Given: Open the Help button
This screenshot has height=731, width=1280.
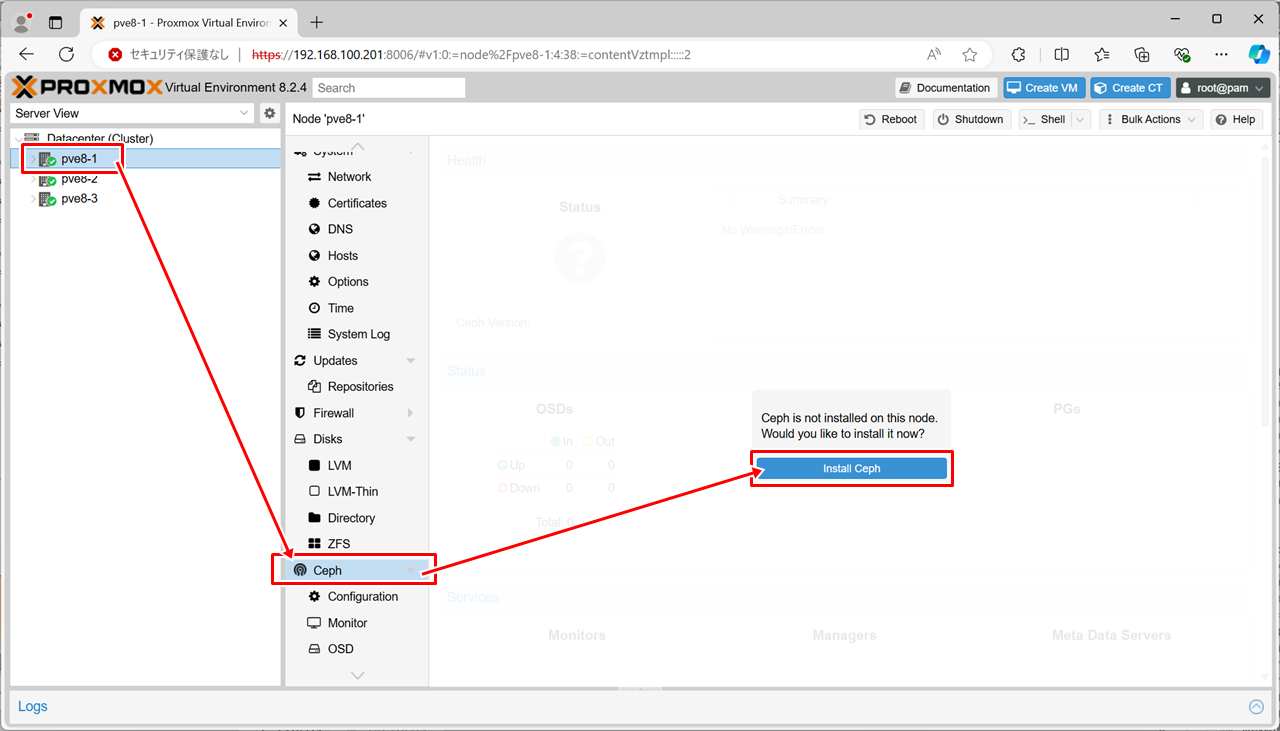Looking at the screenshot, I should pyautogui.click(x=1234, y=119).
